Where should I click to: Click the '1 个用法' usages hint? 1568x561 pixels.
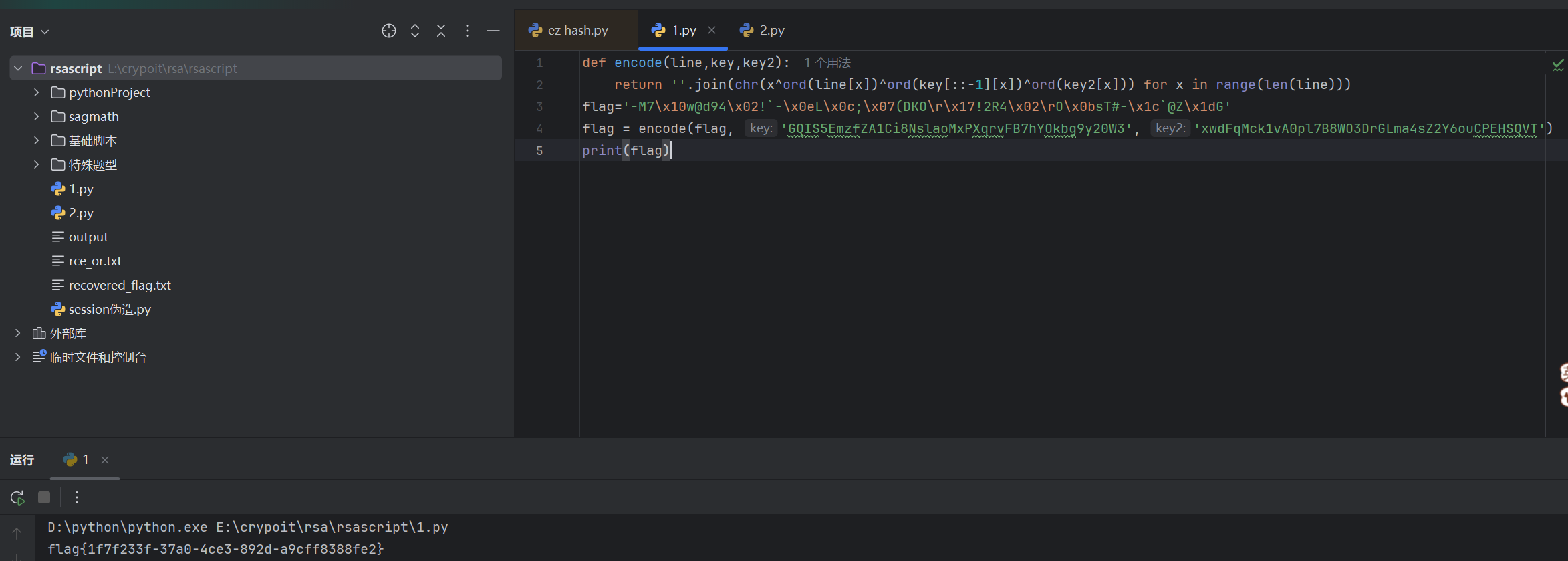(827, 62)
